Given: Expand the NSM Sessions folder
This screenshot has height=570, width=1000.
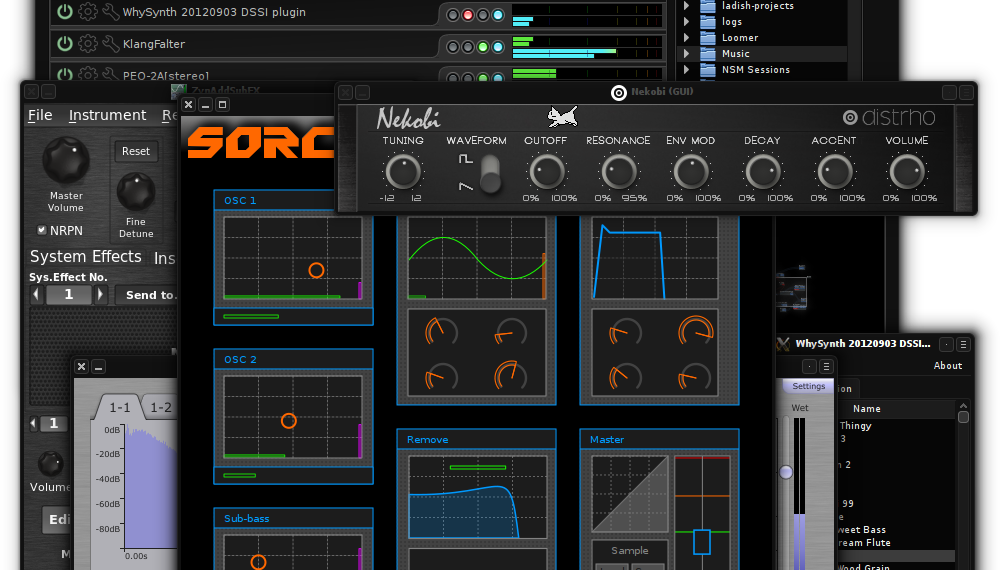Looking at the screenshot, I should point(686,70).
